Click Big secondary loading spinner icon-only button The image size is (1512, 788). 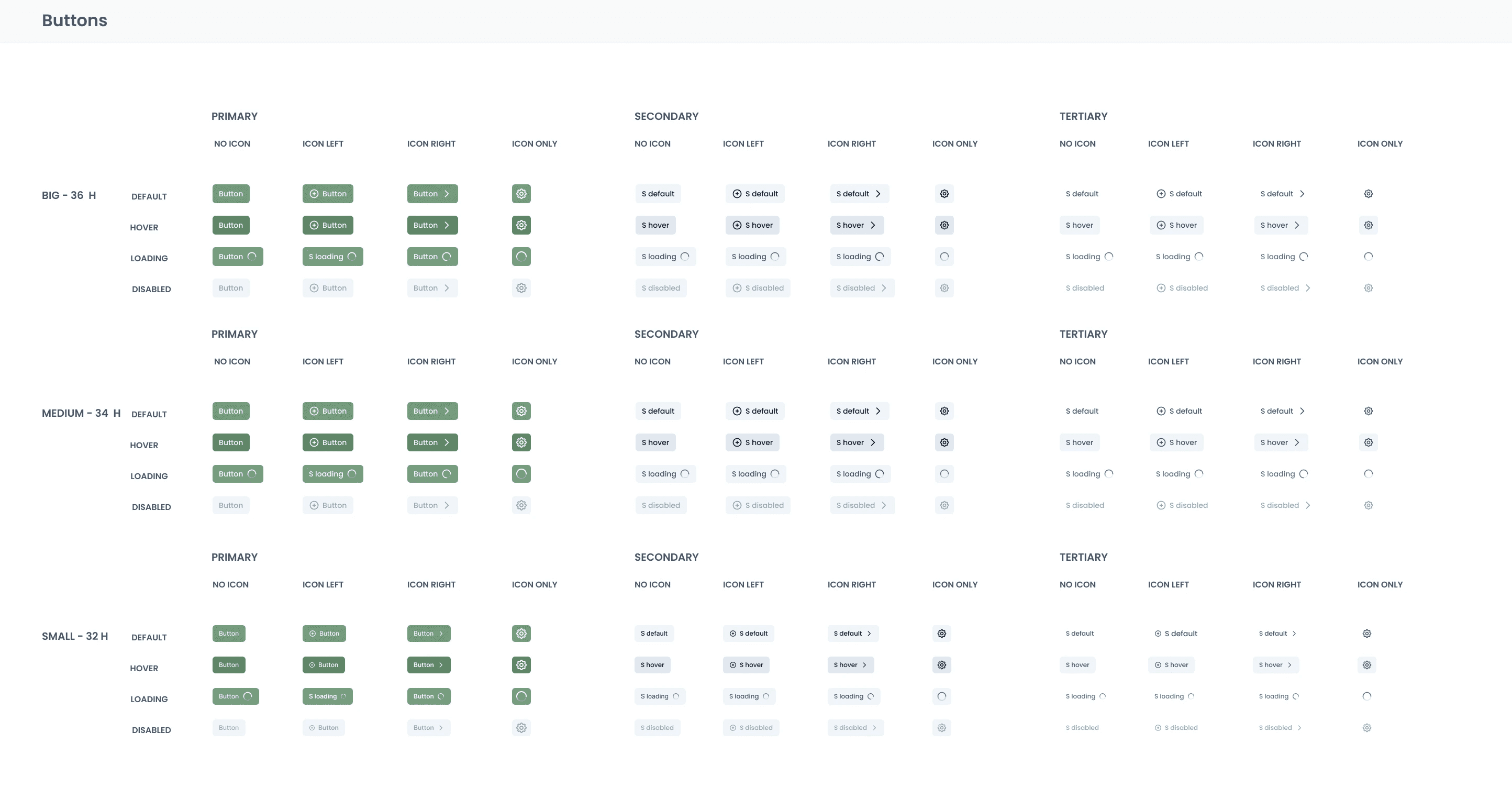pos(944,257)
